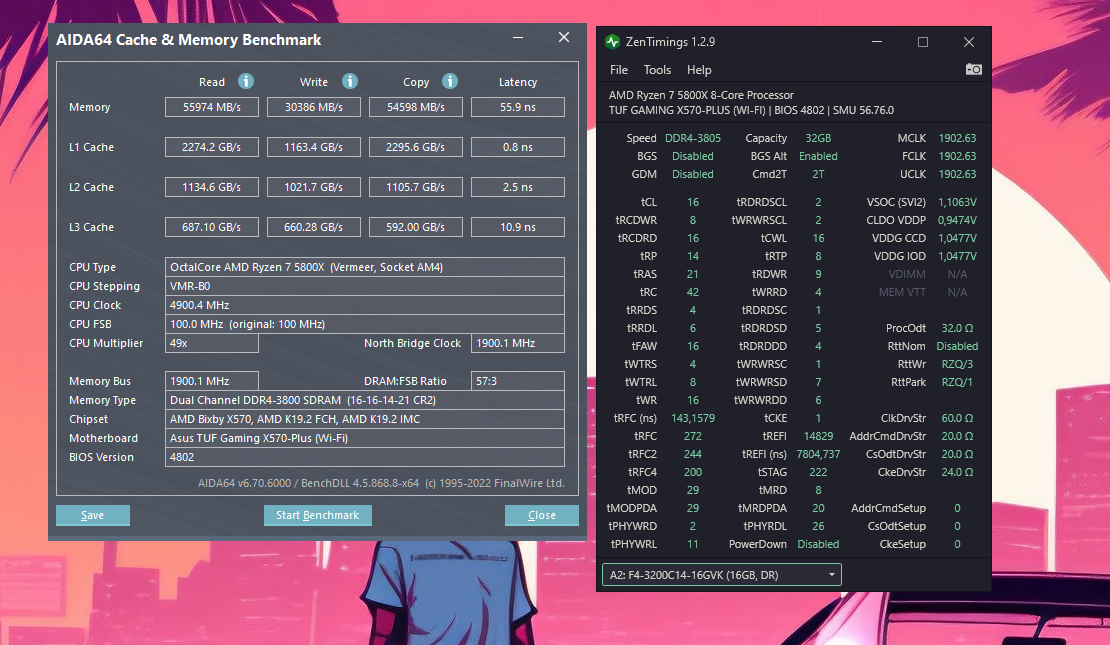
Task: Start the AIDA64 benchmark
Action: [317, 515]
